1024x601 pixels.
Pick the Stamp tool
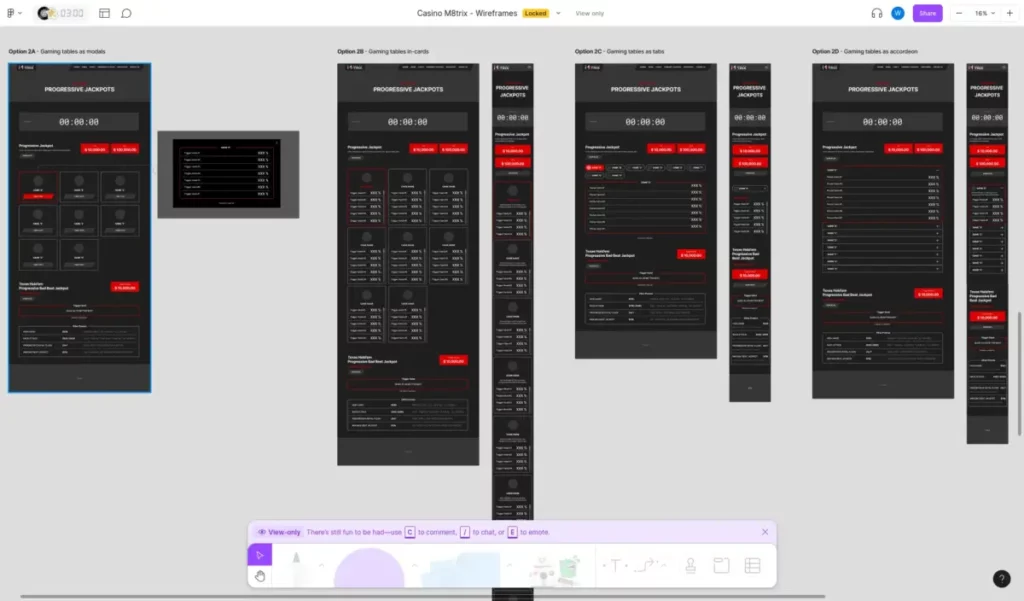690,566
